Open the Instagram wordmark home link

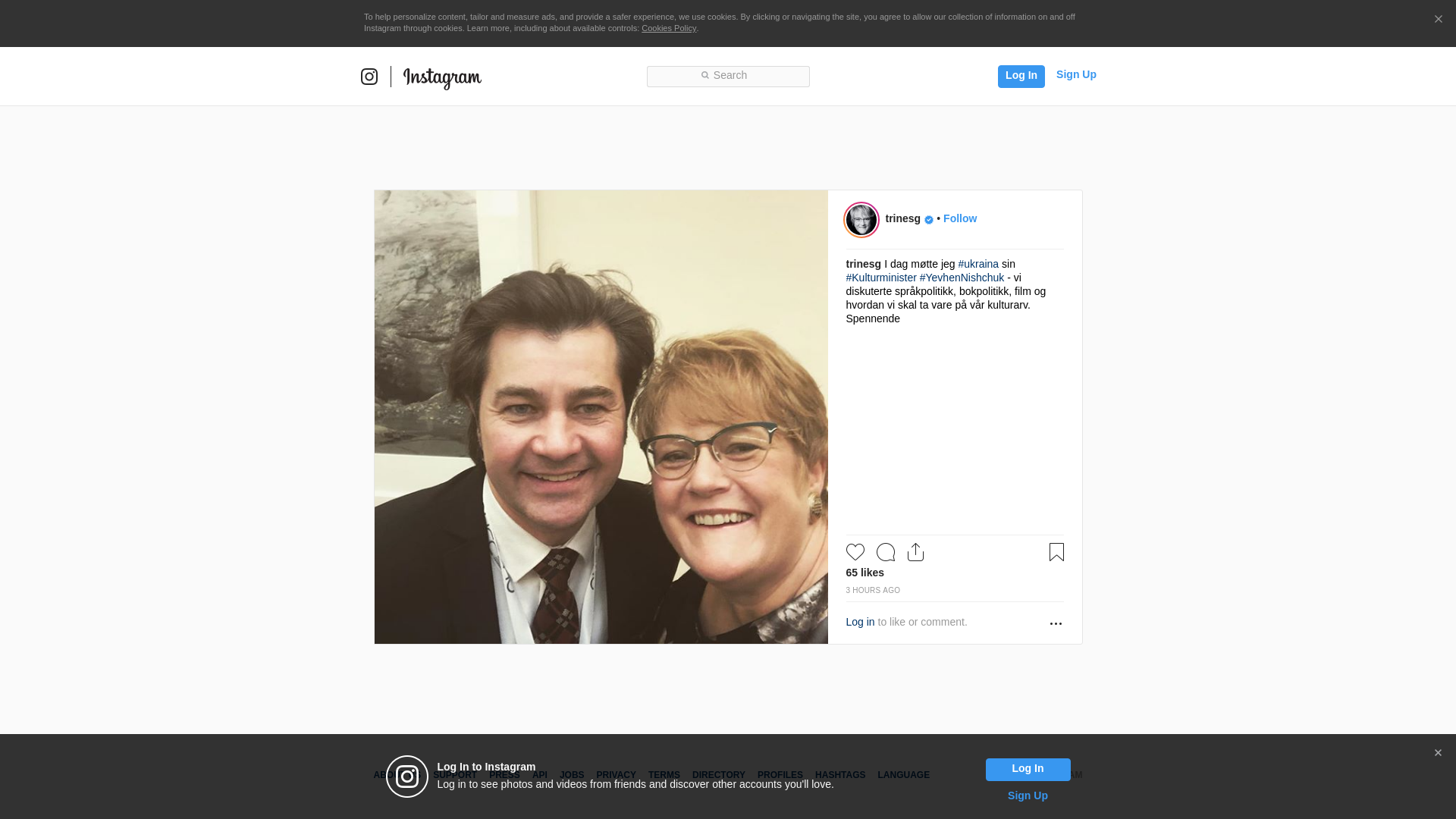pyautogui.click(x=442, y=78)
